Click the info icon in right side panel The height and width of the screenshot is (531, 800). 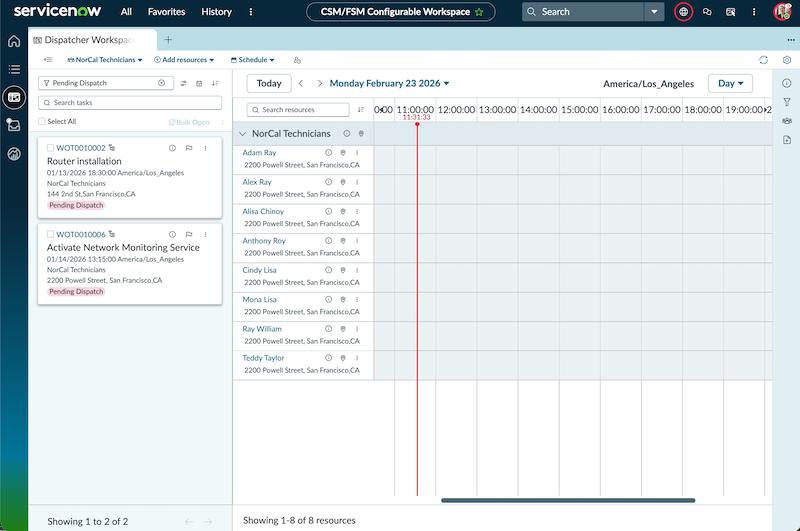[787, 83]
